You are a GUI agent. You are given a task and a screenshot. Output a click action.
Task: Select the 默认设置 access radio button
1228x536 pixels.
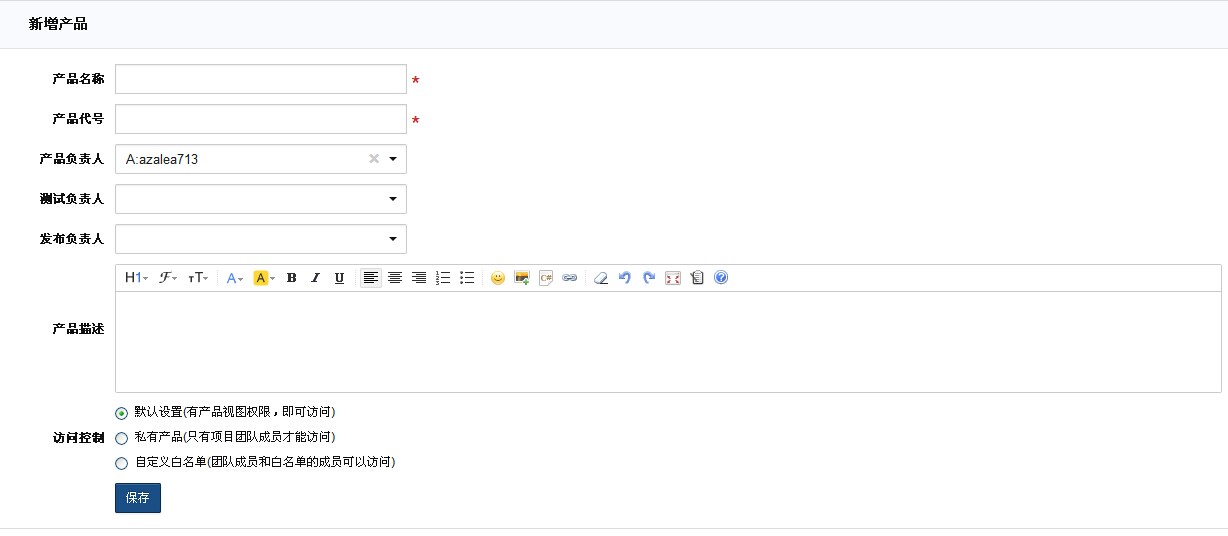pos(122,412)
